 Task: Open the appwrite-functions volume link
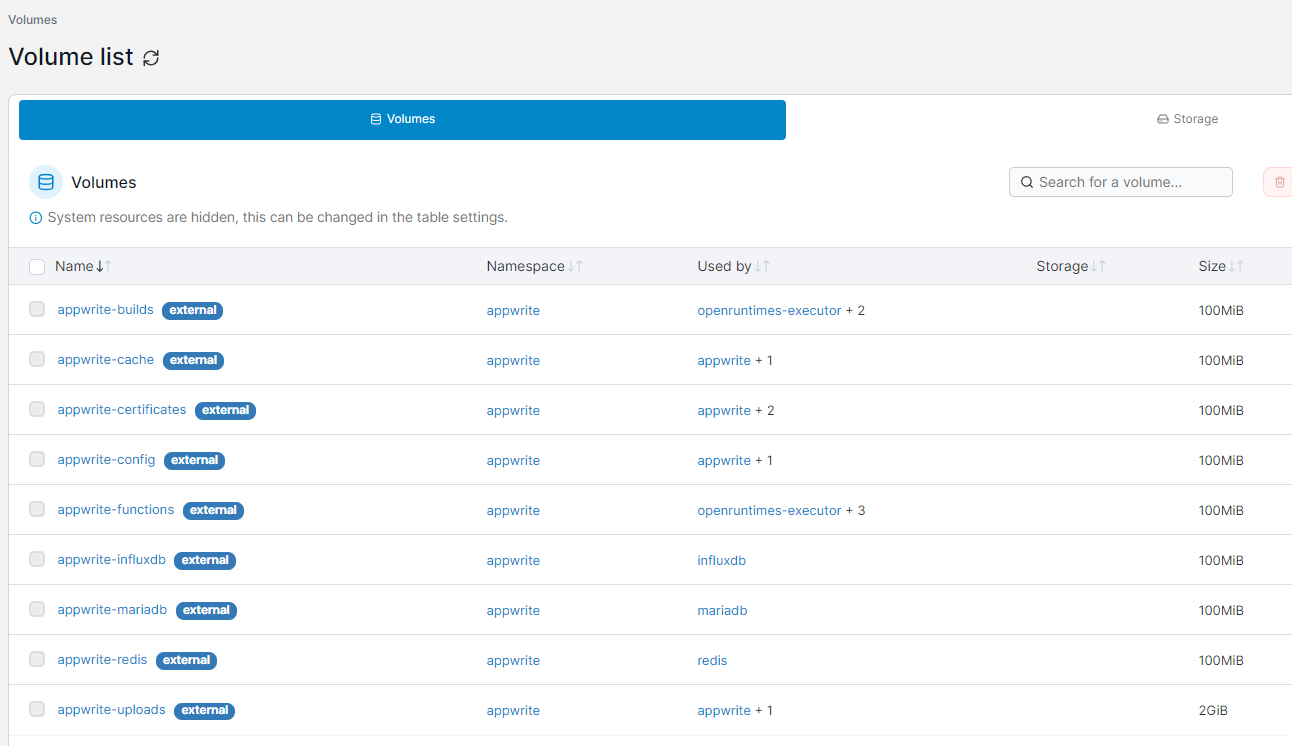click(x=116, y=510)
